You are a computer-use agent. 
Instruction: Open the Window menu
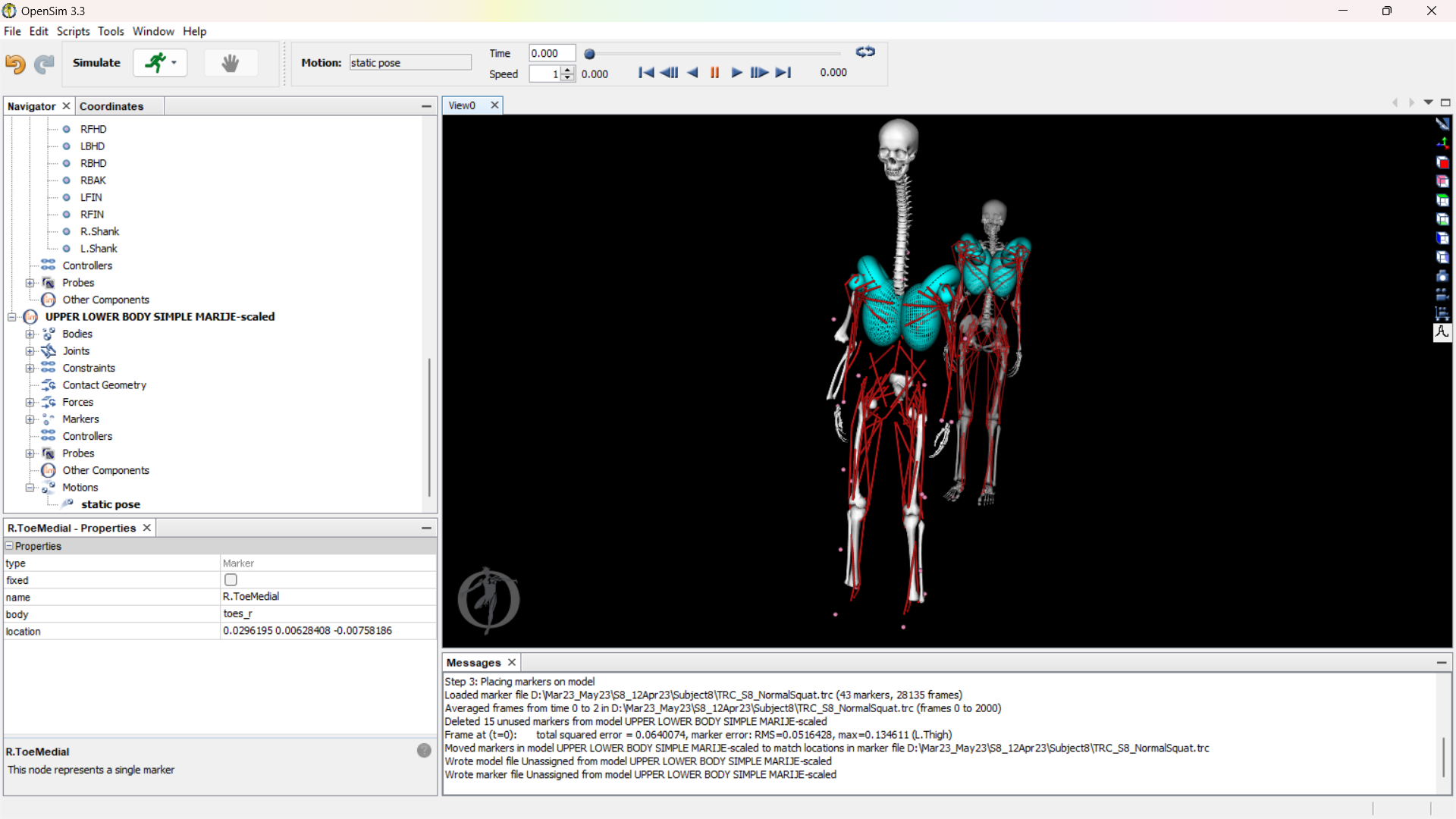[x=153, y=31]
